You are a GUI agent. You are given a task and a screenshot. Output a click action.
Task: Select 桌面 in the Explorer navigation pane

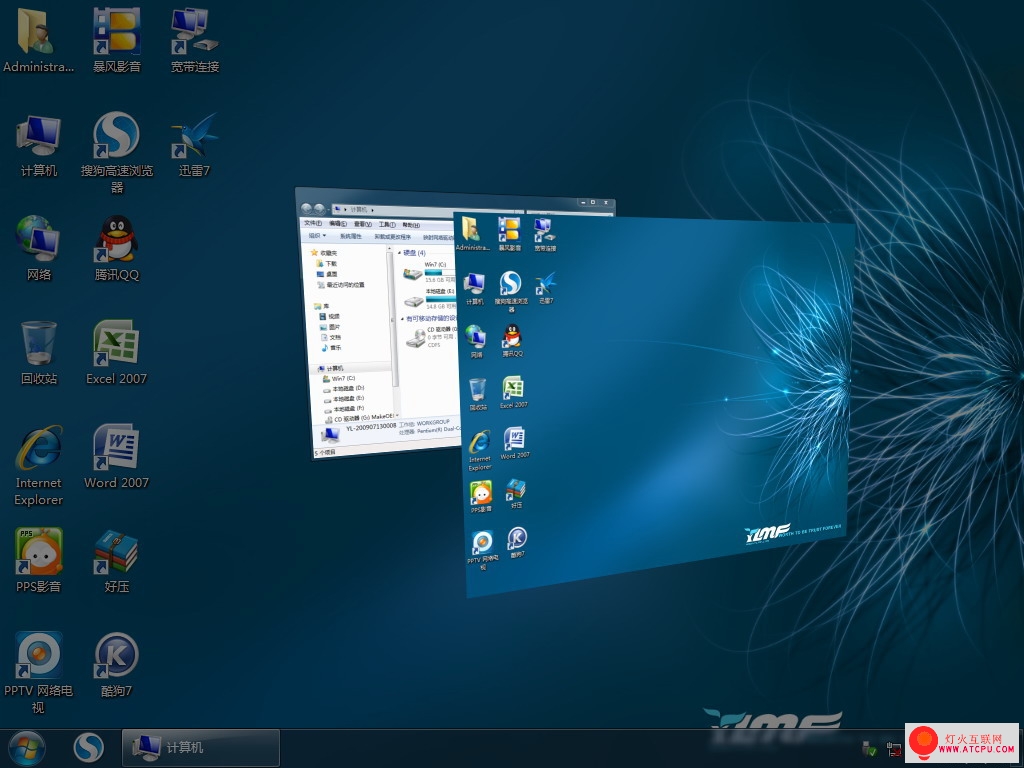[x=327, y=274]
